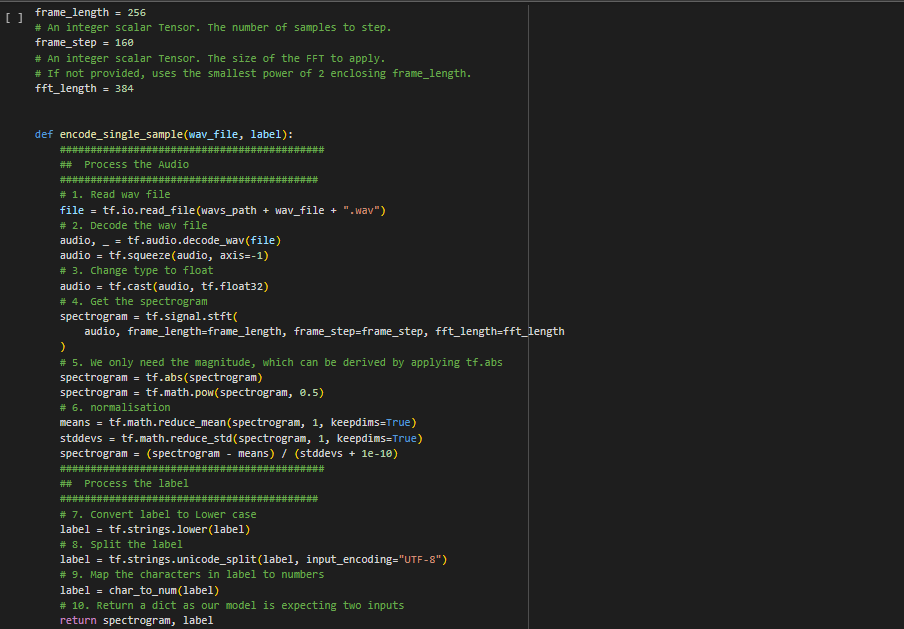Click the line with tf.io.read_file
The image size is (904, 629).
click(x=223, y=210)
